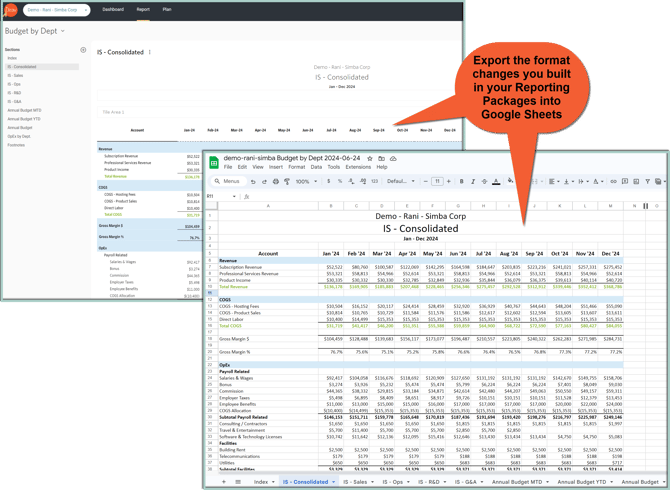
Task: Toggle bold formatting in Sheets toolbar
Action: (461, 182)
